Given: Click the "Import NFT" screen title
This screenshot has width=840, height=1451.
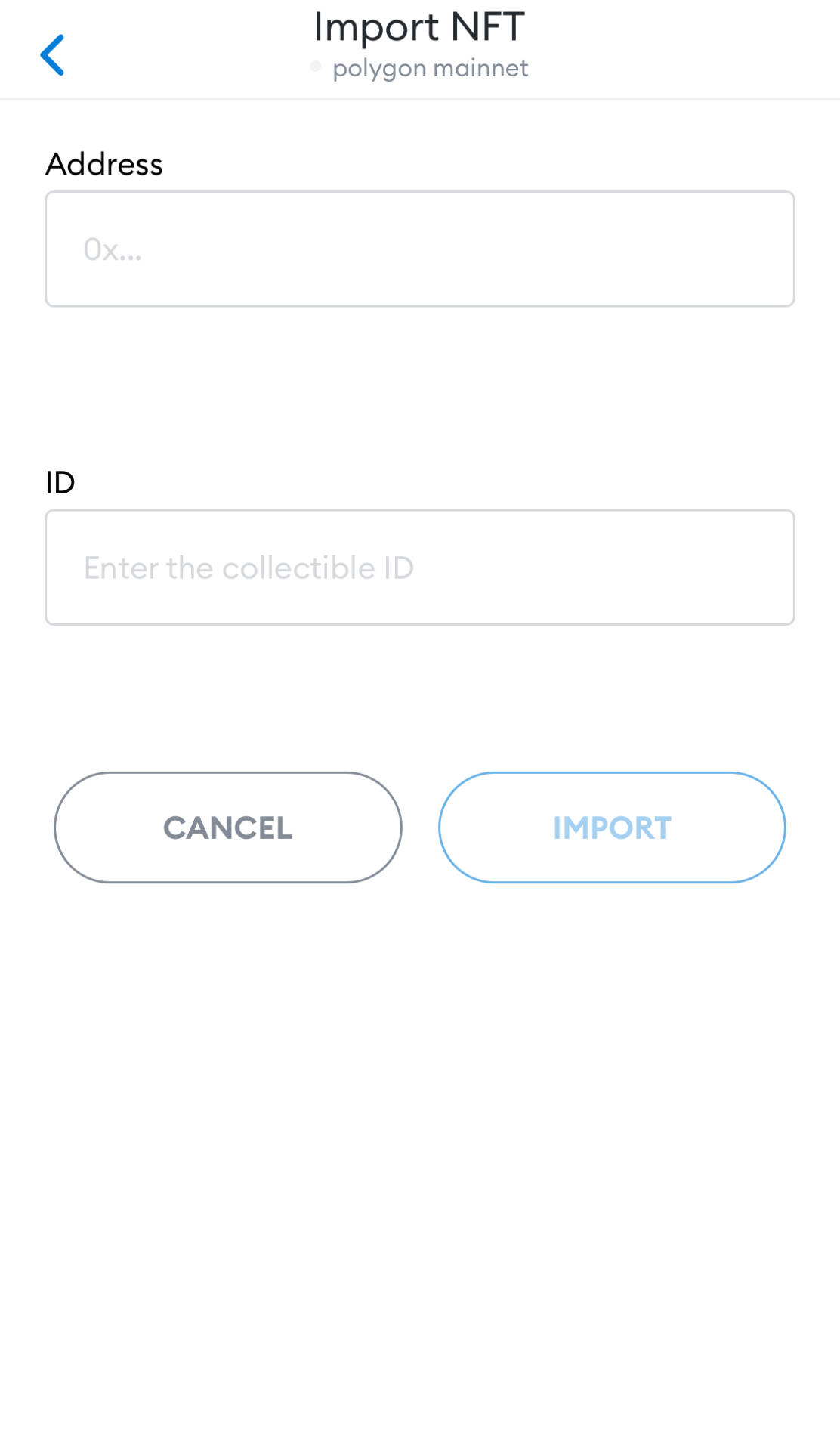Looking at the screenshot, I should (x=419, y=27).
